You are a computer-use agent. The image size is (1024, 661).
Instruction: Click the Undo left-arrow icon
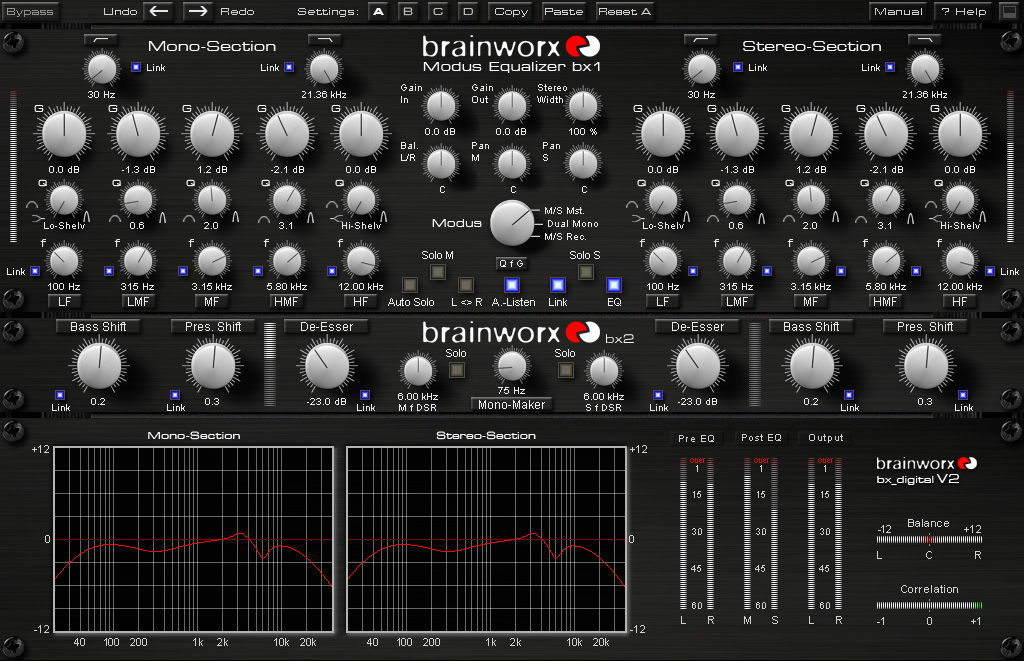coord(159,11)
